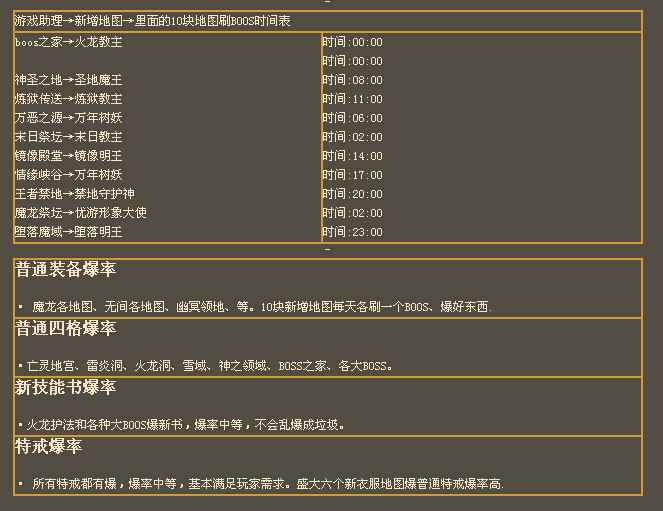Select the 万恶之源 map entry
663x511 pixels.
click(69, 118)
